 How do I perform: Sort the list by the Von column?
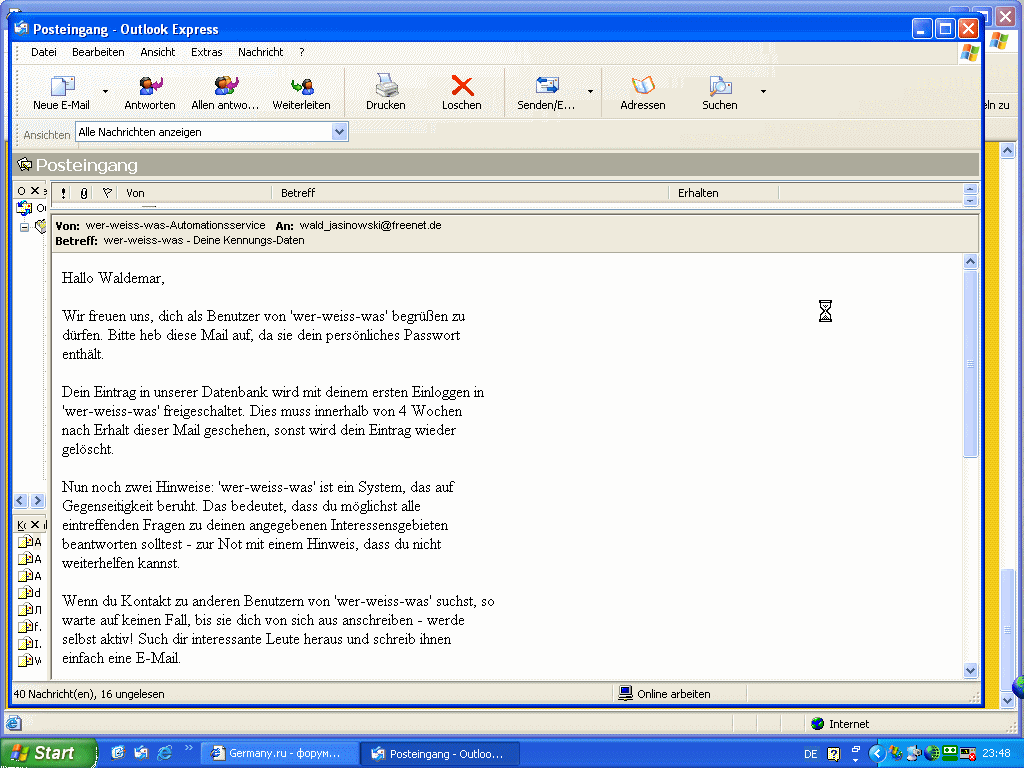point(196,193)
